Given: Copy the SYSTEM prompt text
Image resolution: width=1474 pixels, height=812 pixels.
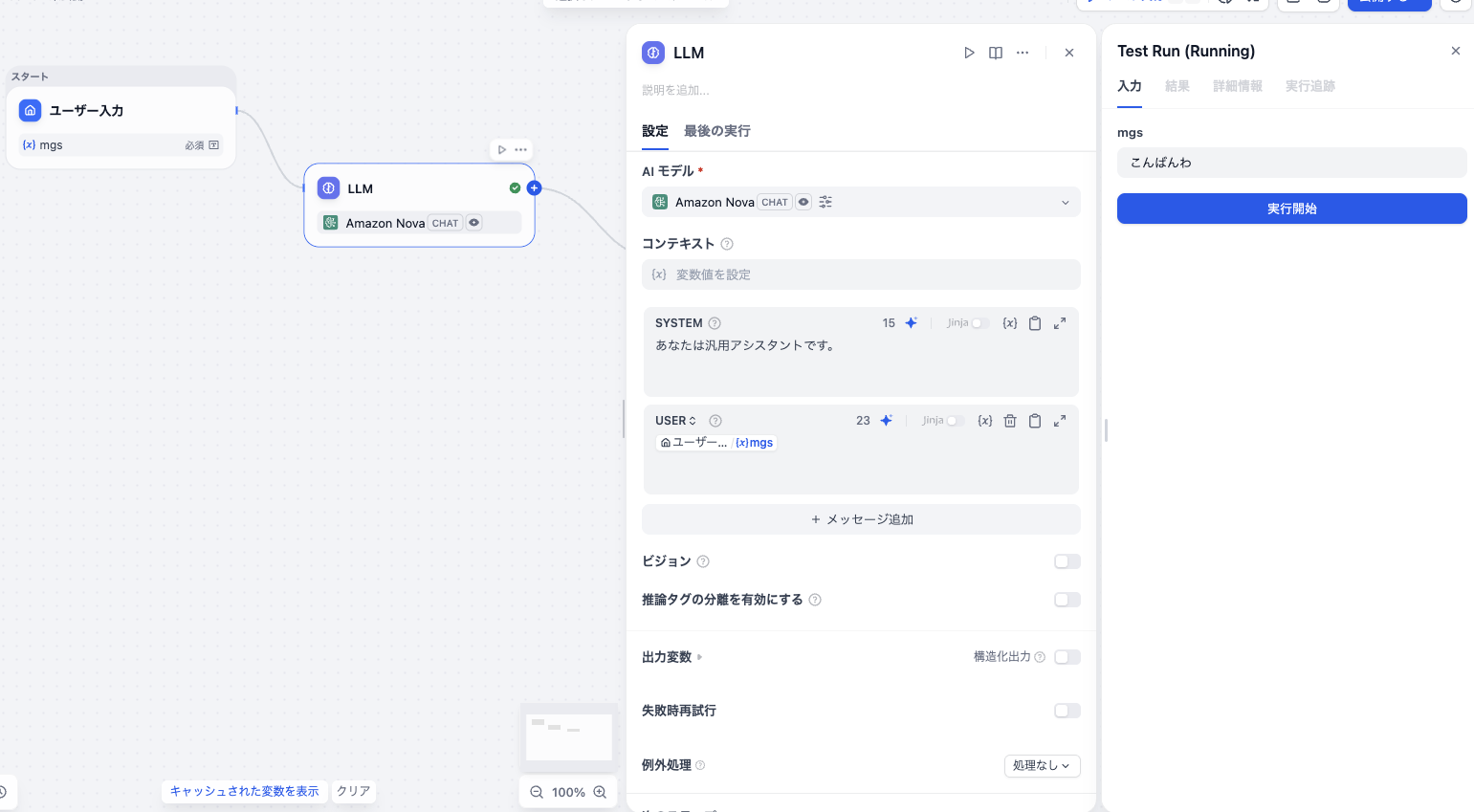Looking at the screenshot, I should pos(1035,323).
